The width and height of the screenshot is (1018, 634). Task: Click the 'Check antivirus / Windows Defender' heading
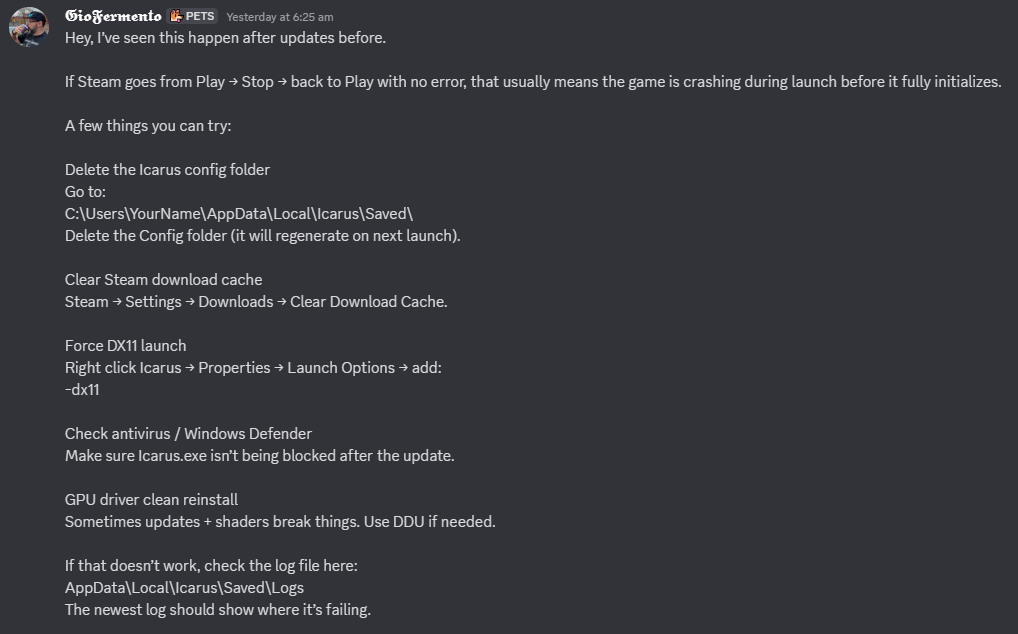[x=188, y=433]
